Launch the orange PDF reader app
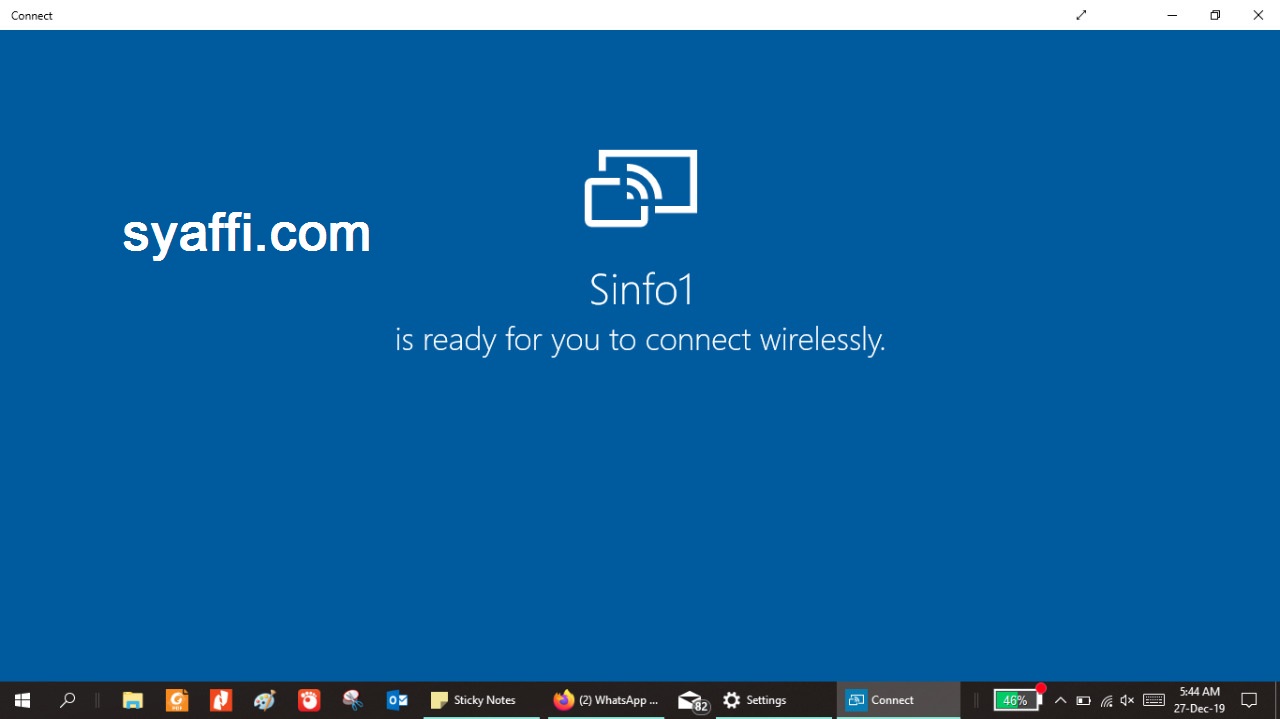1280x719 pixels. [x=177, y=700]
